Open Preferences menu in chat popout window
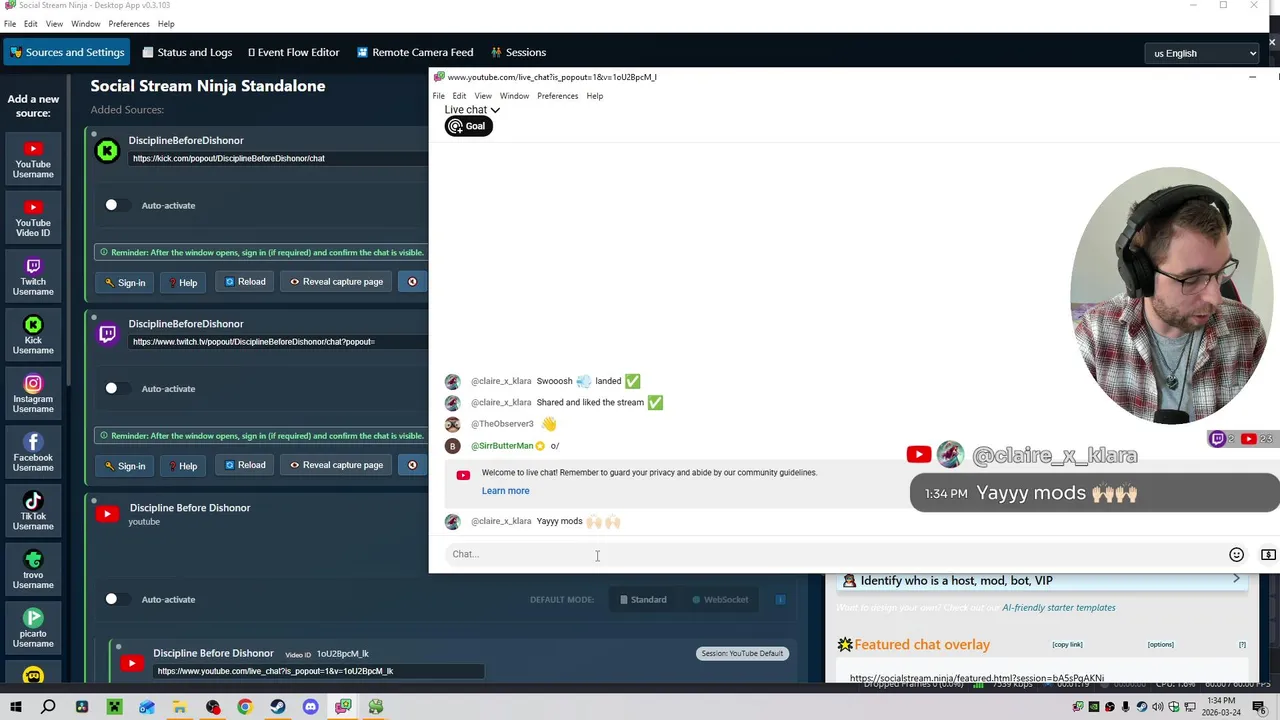The image size is (1280, 720). point(557,96)
